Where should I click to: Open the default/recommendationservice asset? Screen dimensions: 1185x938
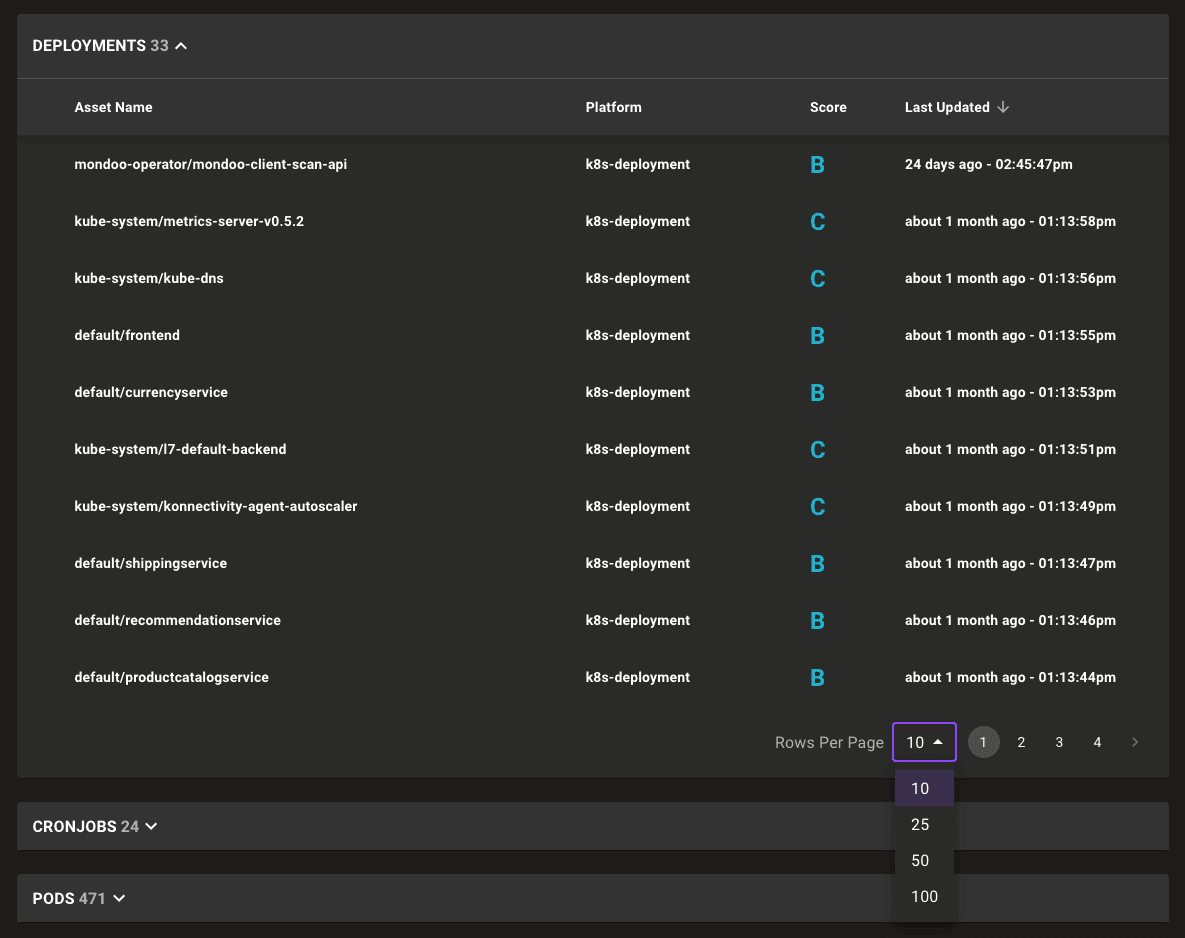[x=177, y=620]
